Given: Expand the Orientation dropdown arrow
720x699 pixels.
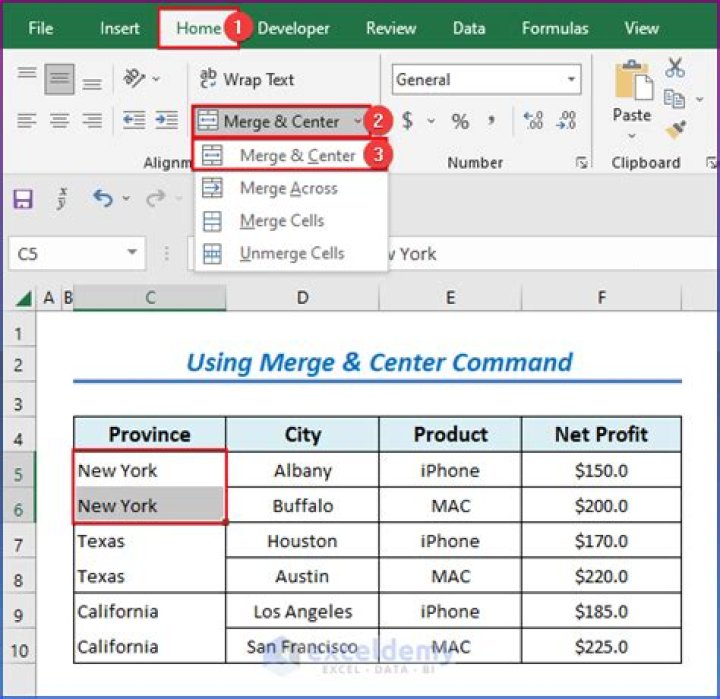Looking at the screenshot, I should [x=156, y=79].
